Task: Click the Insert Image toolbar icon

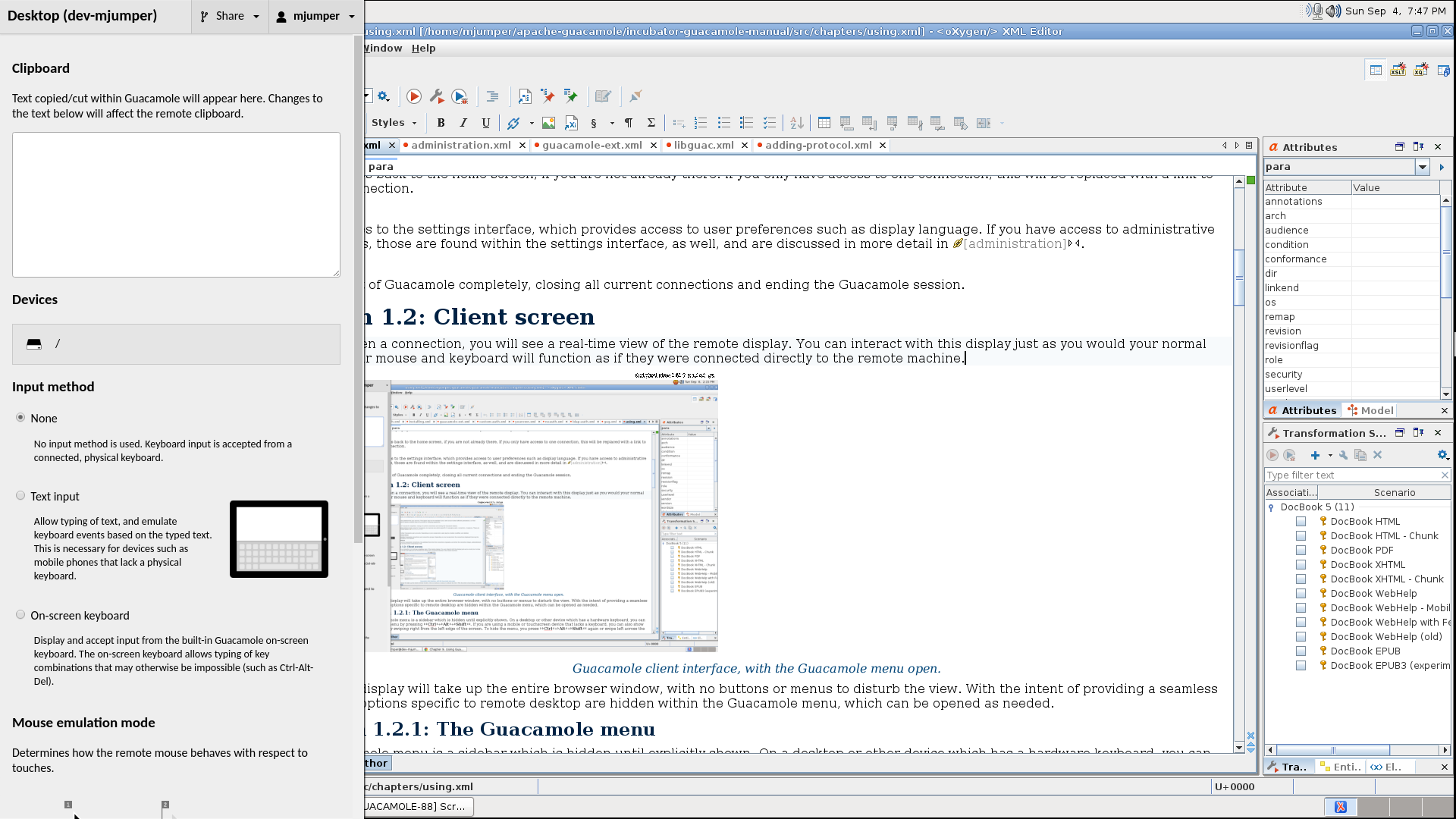Action: (548, 123)
